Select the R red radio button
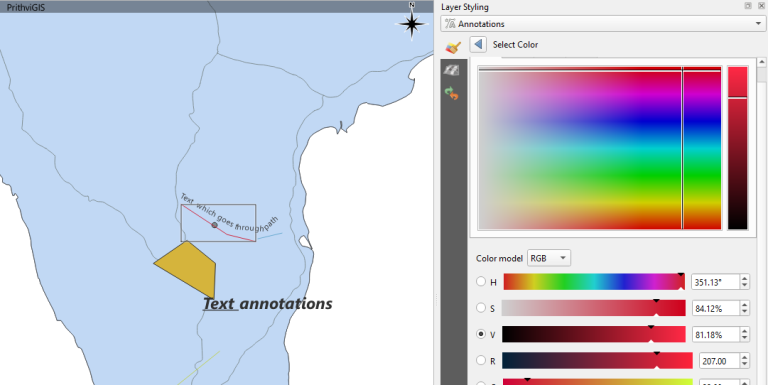768x385 pixels. pyautogui.click(x=481, y=361)
